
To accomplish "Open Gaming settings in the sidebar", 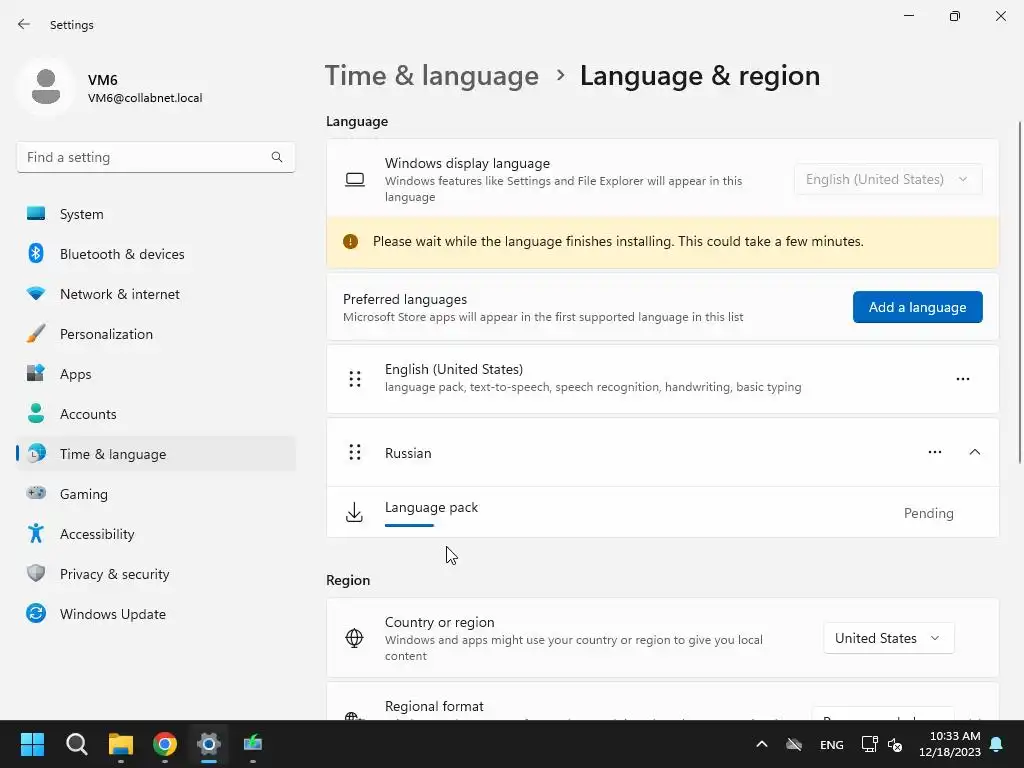I will click(156, 494).
